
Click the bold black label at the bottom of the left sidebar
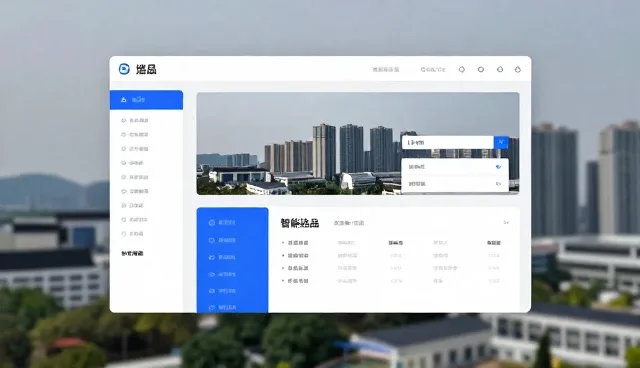132,253
